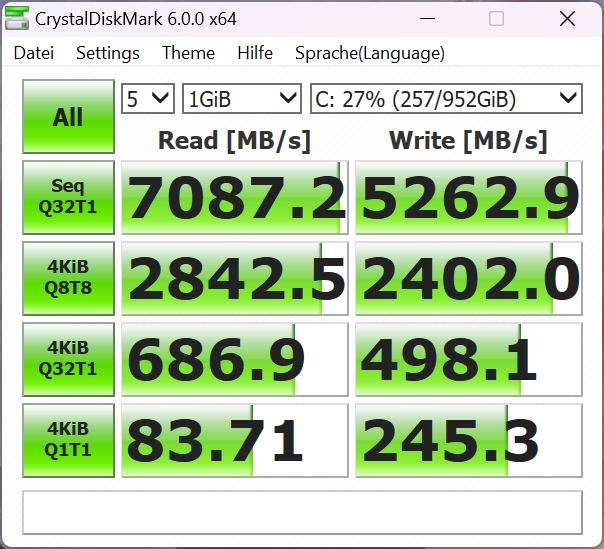Image resolution: width=604 pixels, height=549 pixels.
Task: Click the CrystalDiskMark app icon in title bar
Action: click(x=17, y=18)
